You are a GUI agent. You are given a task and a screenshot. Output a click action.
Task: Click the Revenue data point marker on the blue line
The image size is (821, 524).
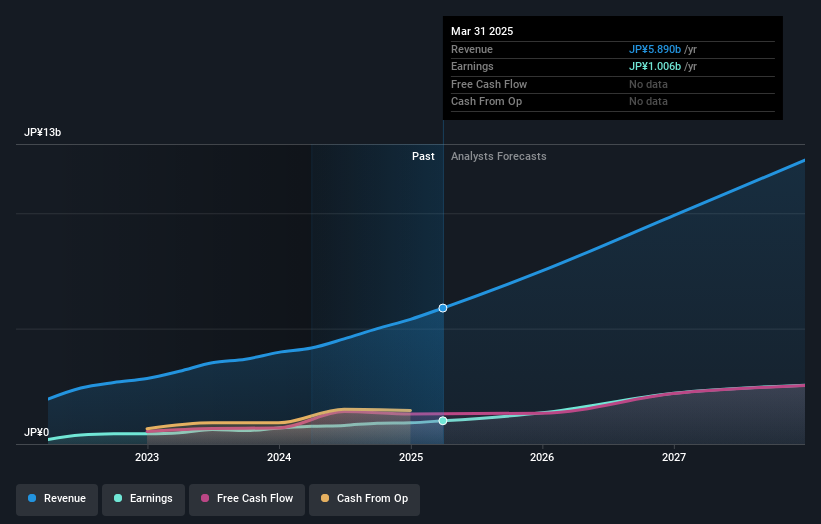click(443, 308)
